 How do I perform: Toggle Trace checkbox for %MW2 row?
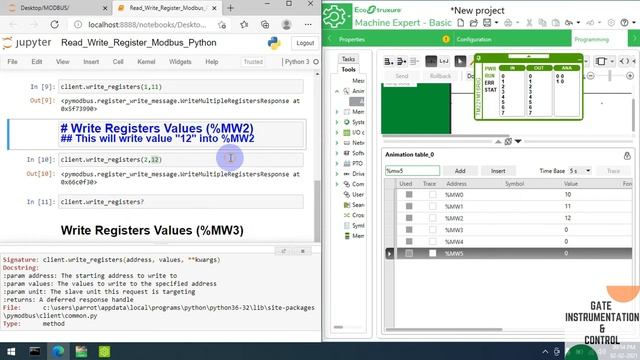click(x=432, y=218)
